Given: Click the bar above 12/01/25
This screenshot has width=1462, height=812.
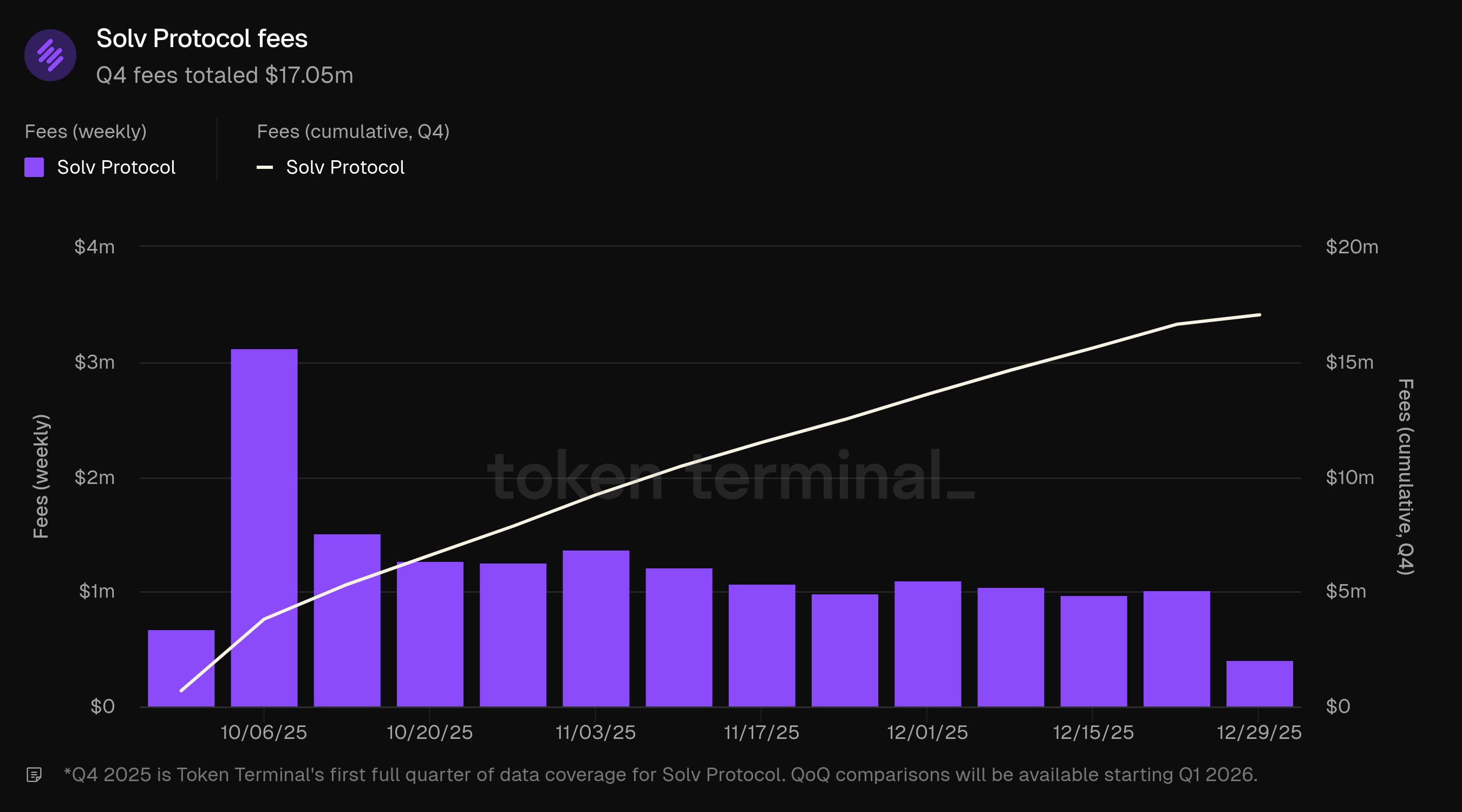Looking at the screenshot, I should [x=928, y=644].
